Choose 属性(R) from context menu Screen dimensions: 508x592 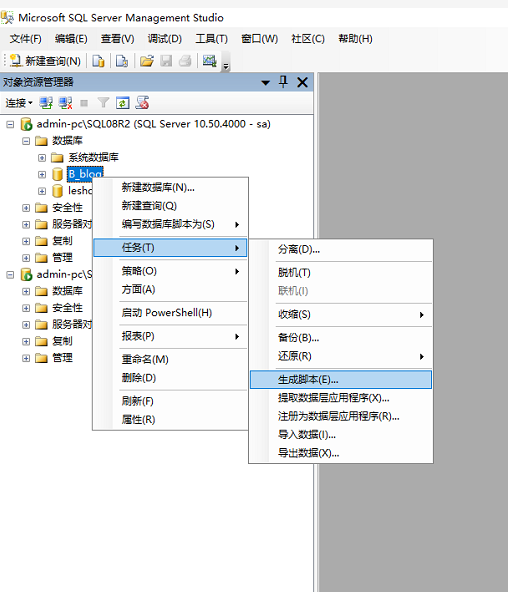click(x=170, y=420)
